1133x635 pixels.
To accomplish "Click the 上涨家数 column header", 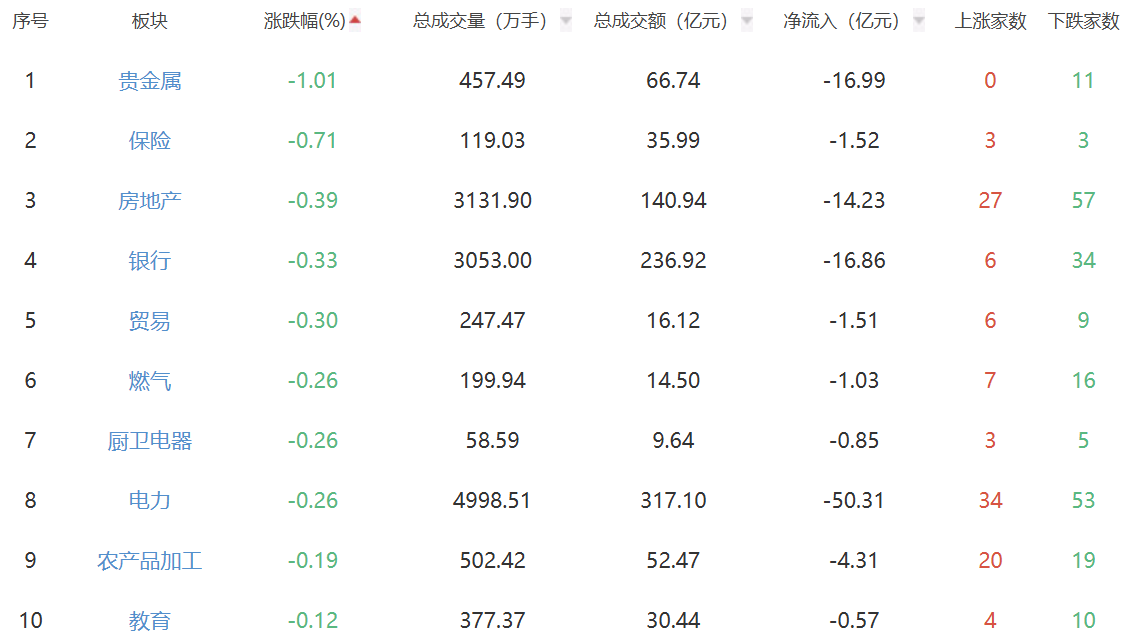I will point(990,21).
